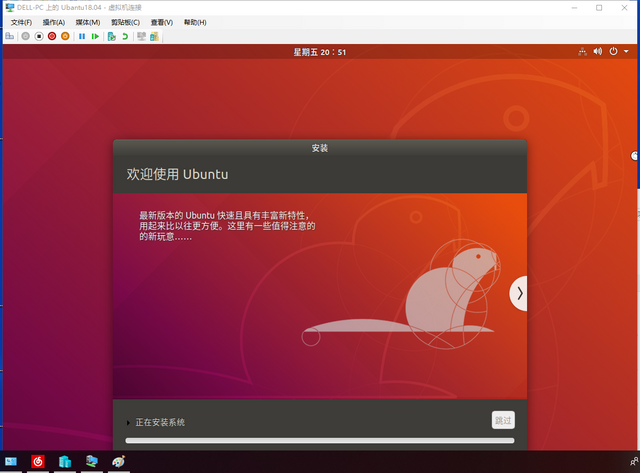Click the Turn Off (black square) toolbar icon
Screen dimensions: 640x473
coord(39,36)
